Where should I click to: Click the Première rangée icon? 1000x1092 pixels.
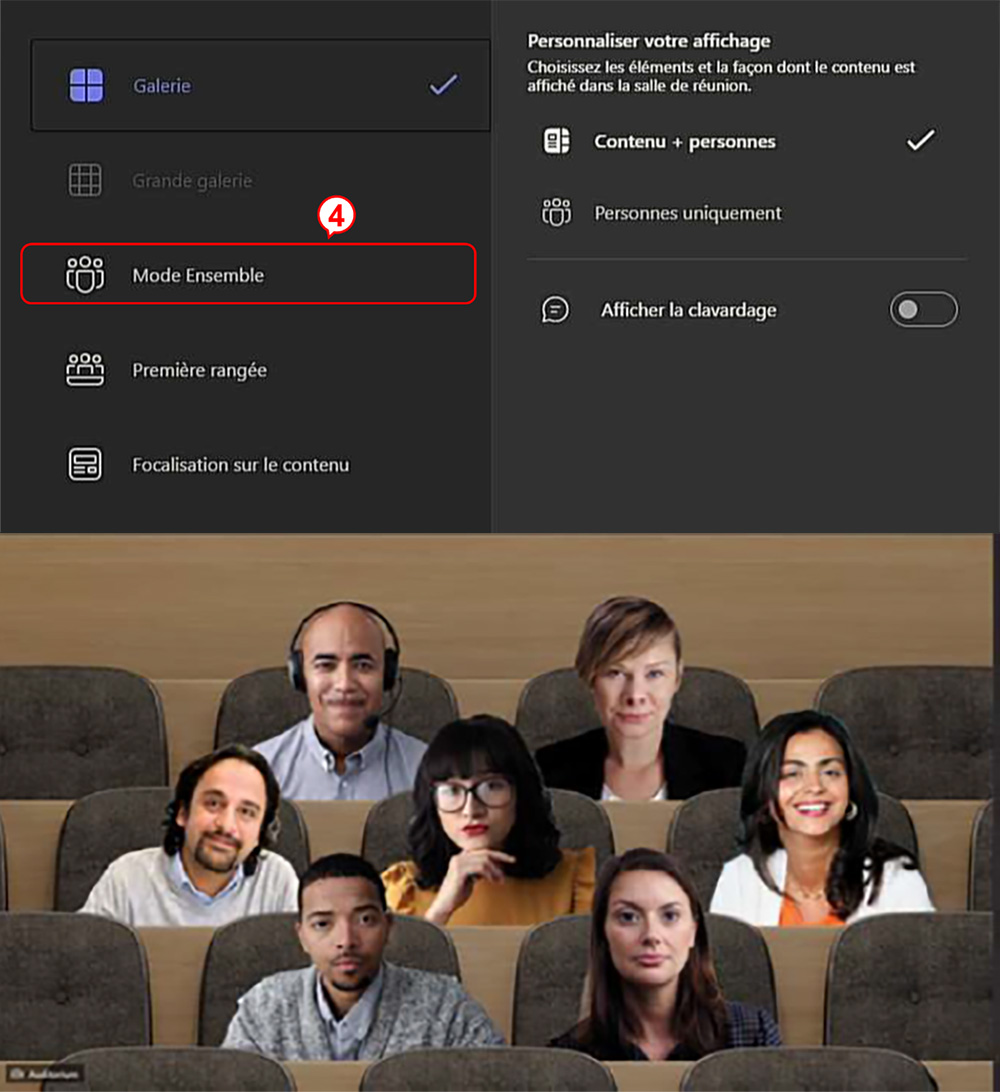click(85, 369)
